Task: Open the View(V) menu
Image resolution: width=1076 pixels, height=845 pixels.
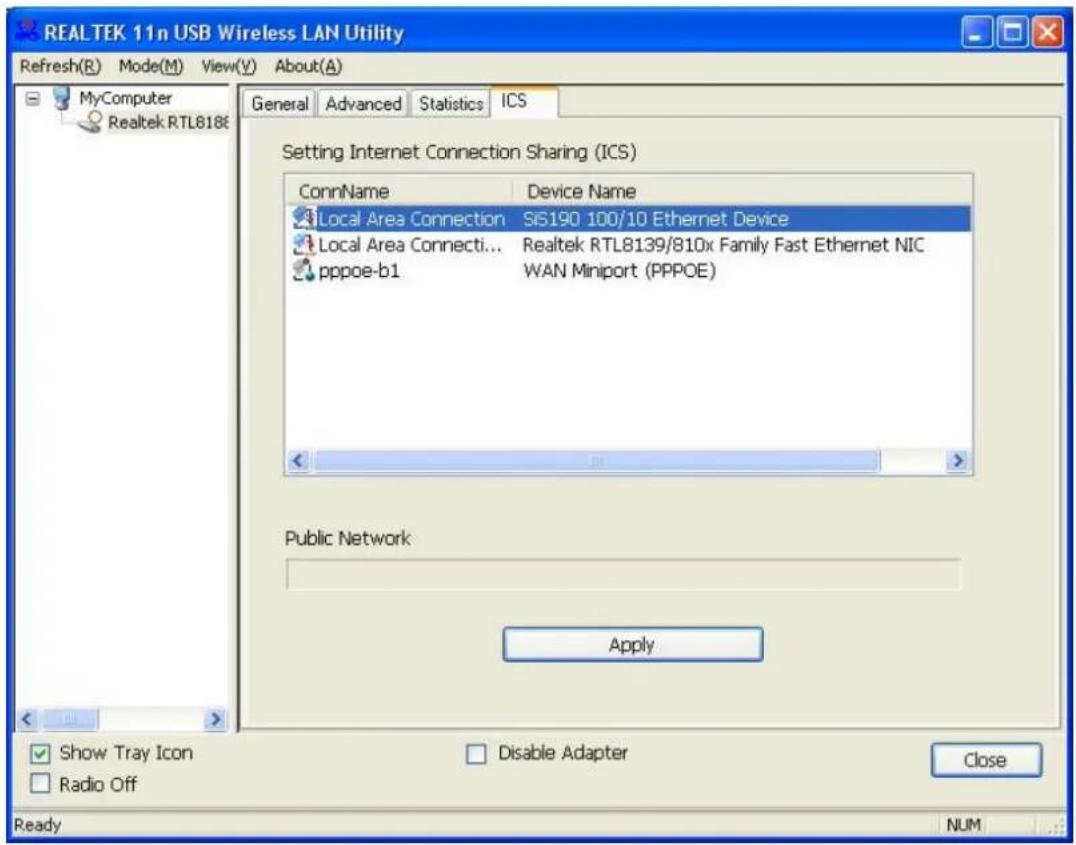Action: (x=229, y=66)
